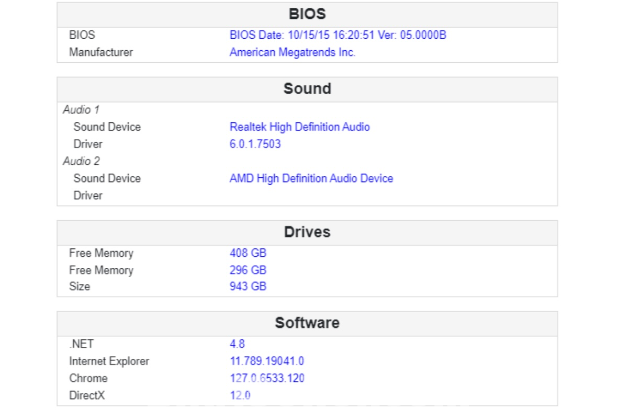Click the 943 GB drive size value

(248, 287)
